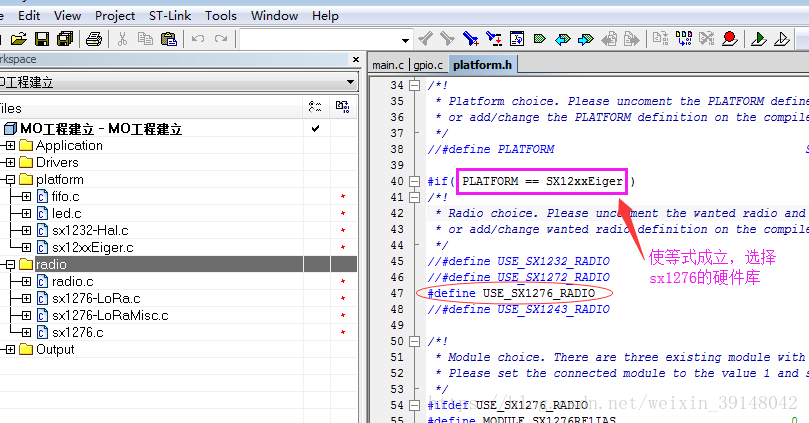Print using the printer icon
809x423 pixels.
coord(93,39)
